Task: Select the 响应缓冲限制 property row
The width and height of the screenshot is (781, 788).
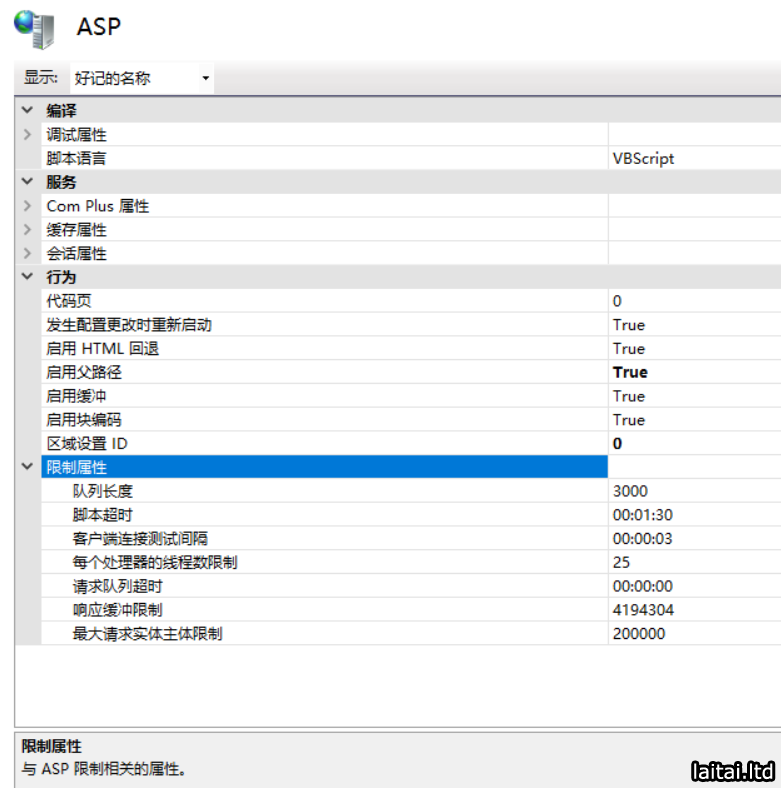Action: tap(118, 610)
